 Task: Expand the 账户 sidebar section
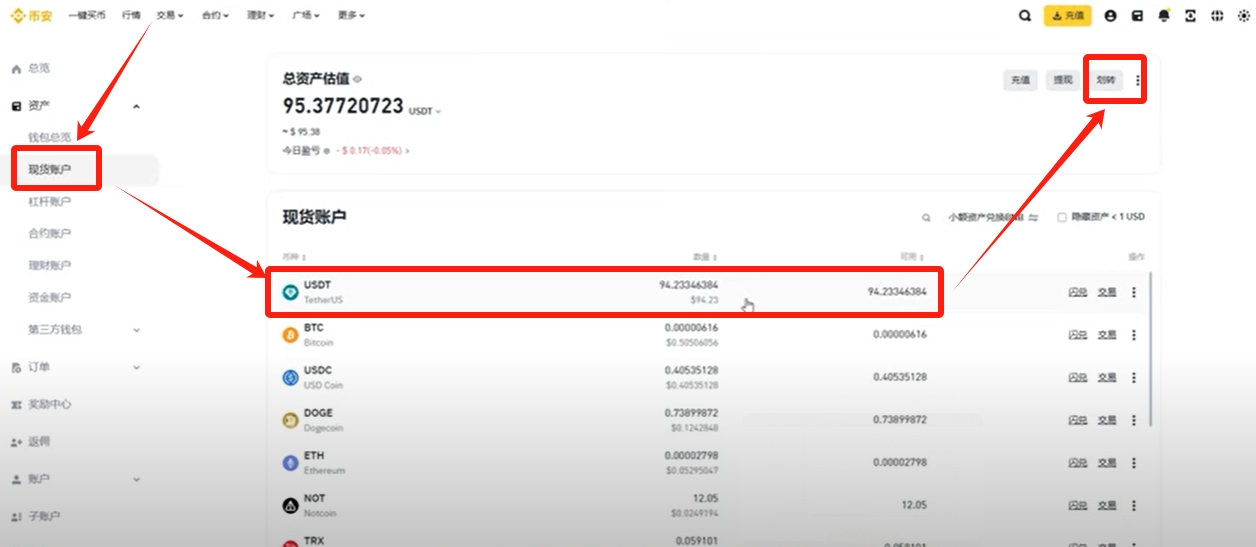point(136,479)
